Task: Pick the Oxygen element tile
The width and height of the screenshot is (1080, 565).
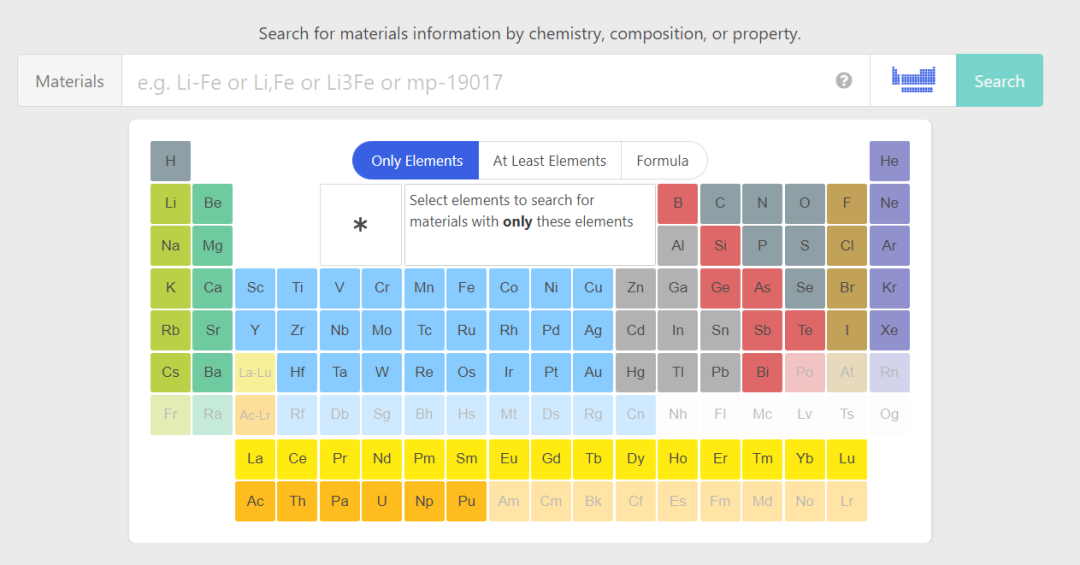Action: [804, 204]
